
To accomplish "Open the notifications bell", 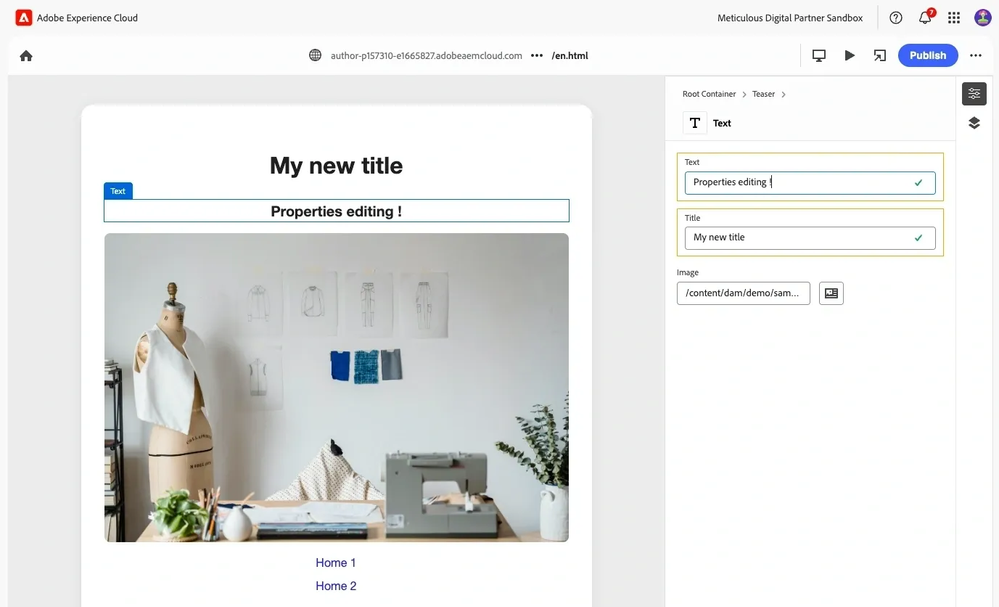I will point(925,18).
